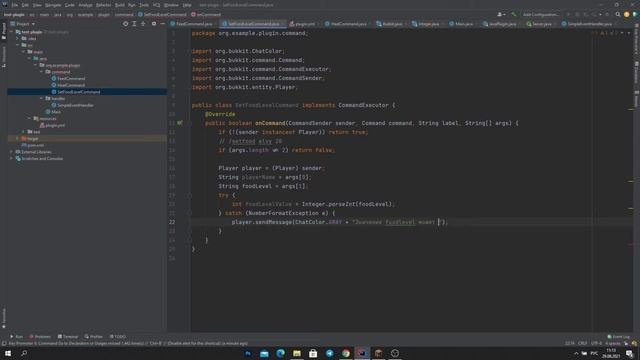Viewport: 640px width, 360px height.
Task: Click the 4 spaces indent indicator
Action: click(x=613, y=344)
